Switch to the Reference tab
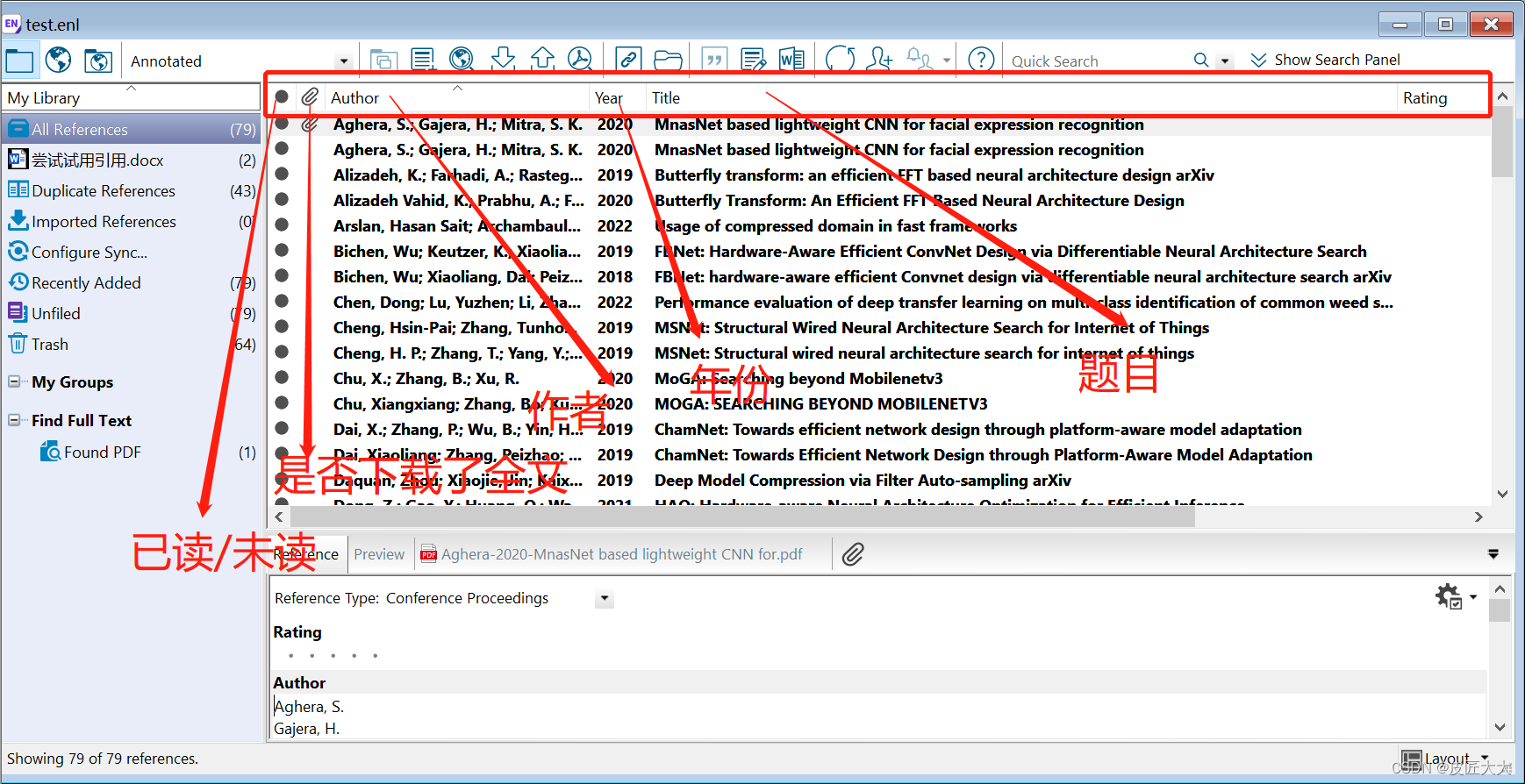The width and height of the screenshot is (1525, 784). click(x=306, y=554)
